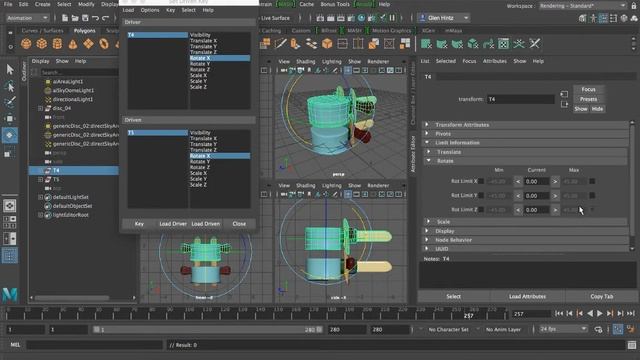640x360 pixels.
Task: Click frame 257 marker on time slider
Action: pos(469,316)
